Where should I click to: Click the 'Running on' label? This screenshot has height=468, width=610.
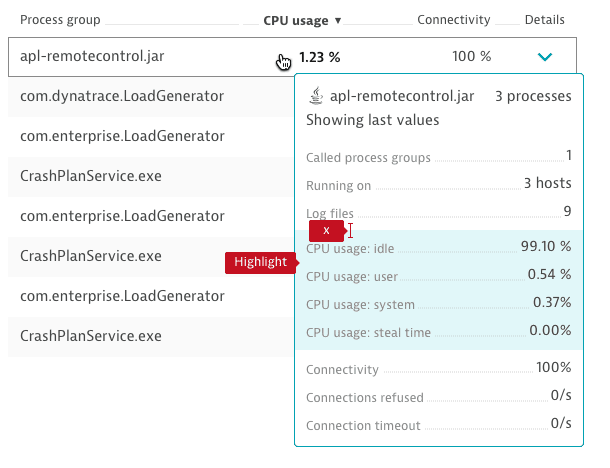pyautogui.click(x=338, y=186)
